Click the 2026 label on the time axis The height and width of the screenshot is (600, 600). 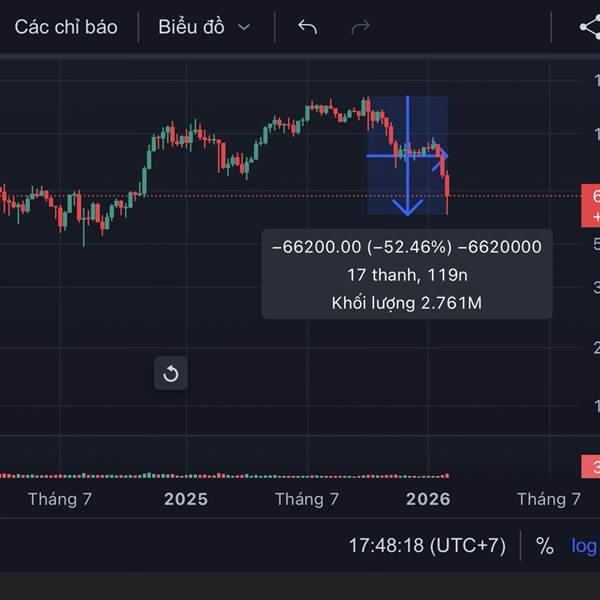pyautogui.click(x=427, y=499)
